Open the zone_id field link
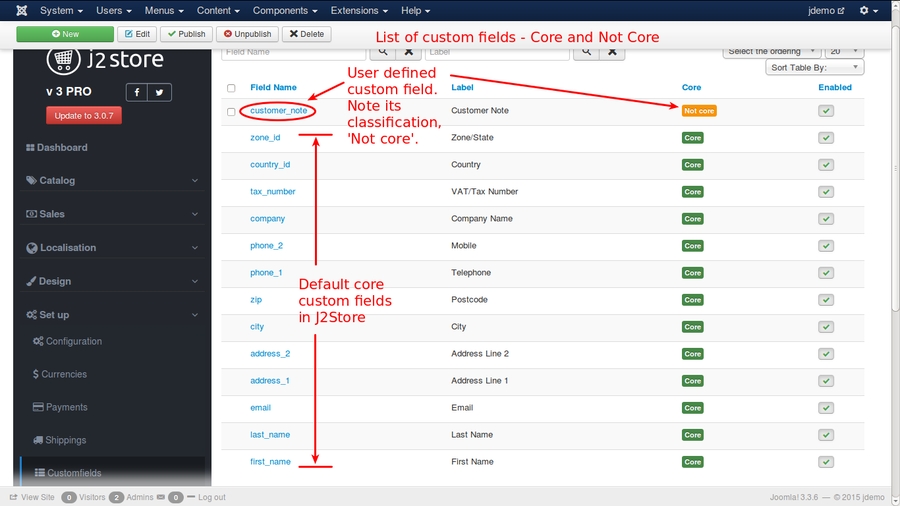Image resolution: width=900 pixels, height=506 pixels. tap(265, 137)
